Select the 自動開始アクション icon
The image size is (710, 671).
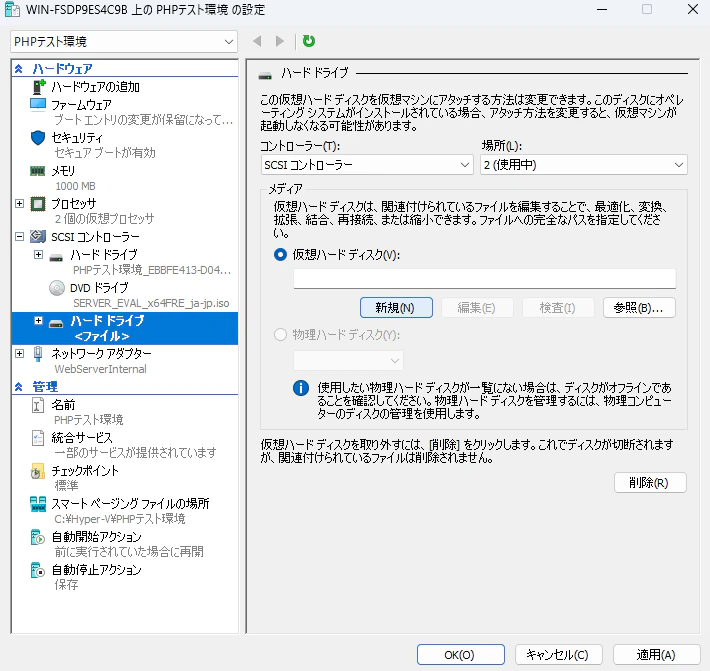tap(38, 537)
